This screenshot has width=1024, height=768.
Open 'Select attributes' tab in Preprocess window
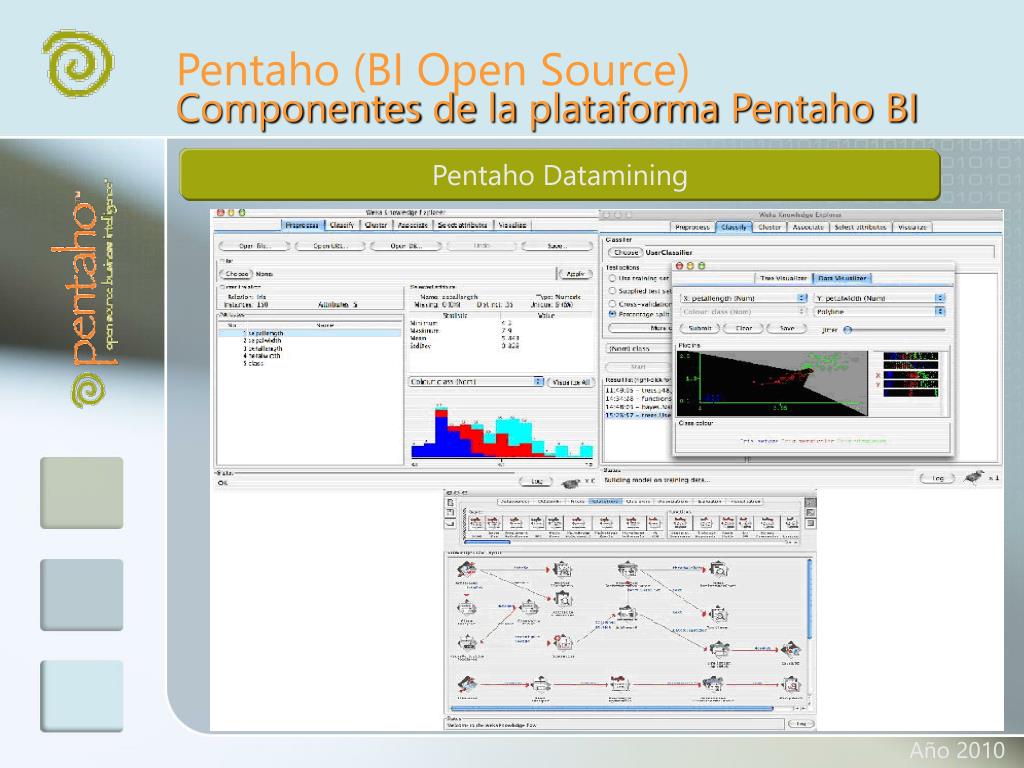coord(462,225)
